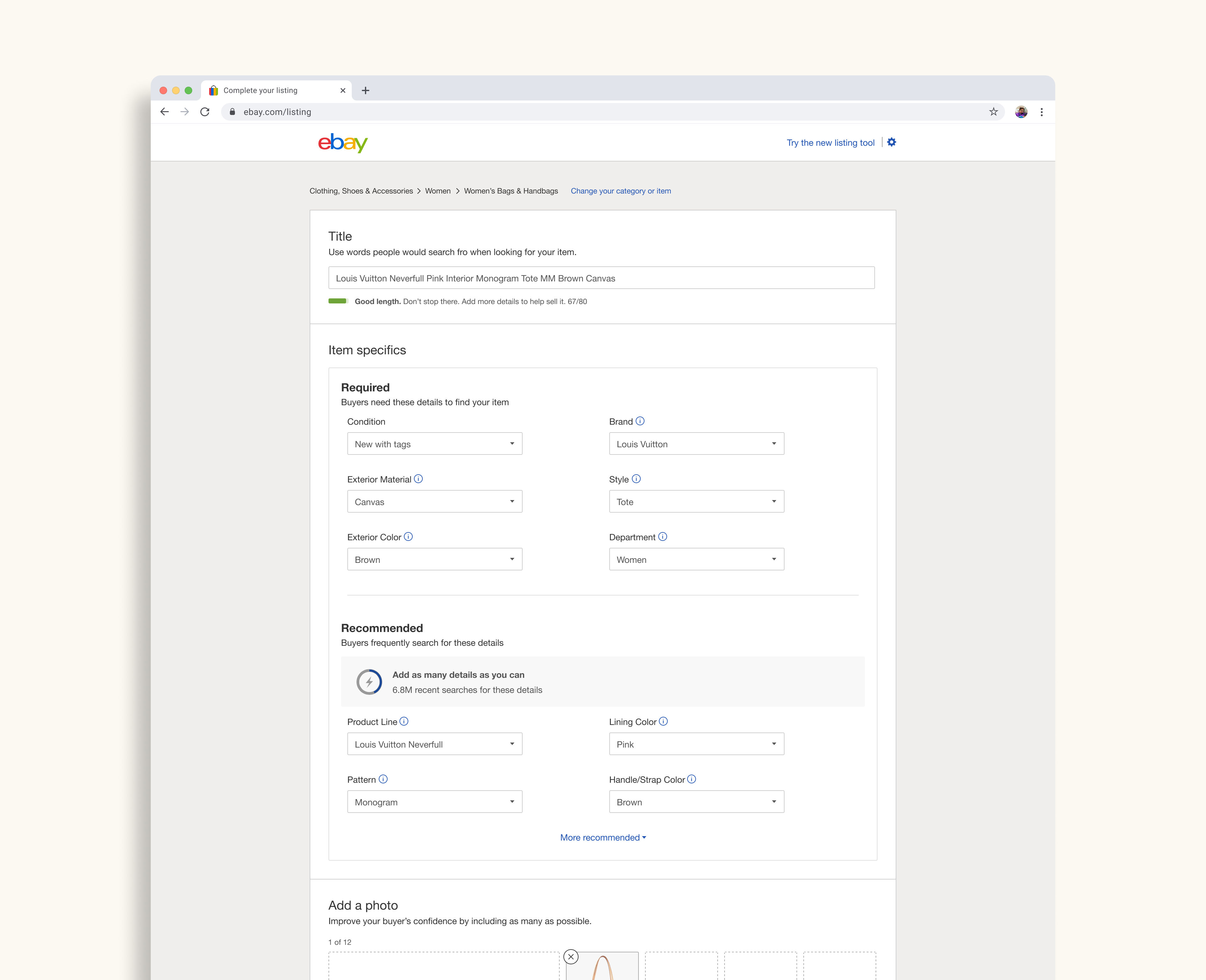Click the browser forward arrow

(x=185, y=112)
